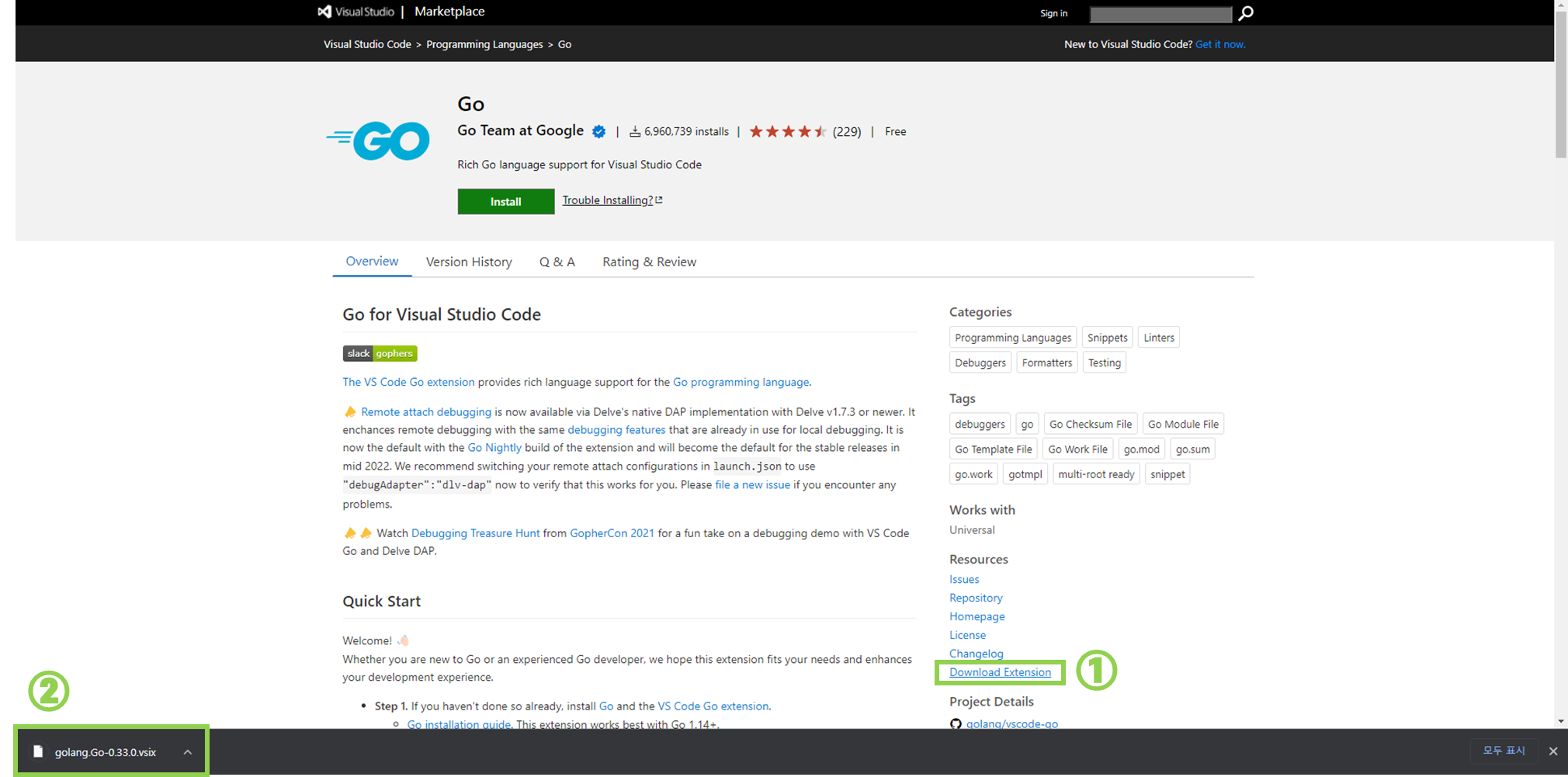Click the 모두 표시 show all button
Viewport: 1568px width, 777px height.
(x=1504, y=751)
